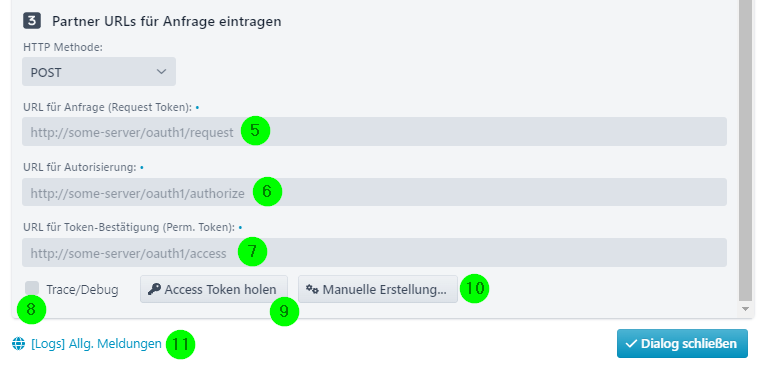Focus the URL für Autorisierung field
This screenshot has height=369, width=765.
pos(374,192)
